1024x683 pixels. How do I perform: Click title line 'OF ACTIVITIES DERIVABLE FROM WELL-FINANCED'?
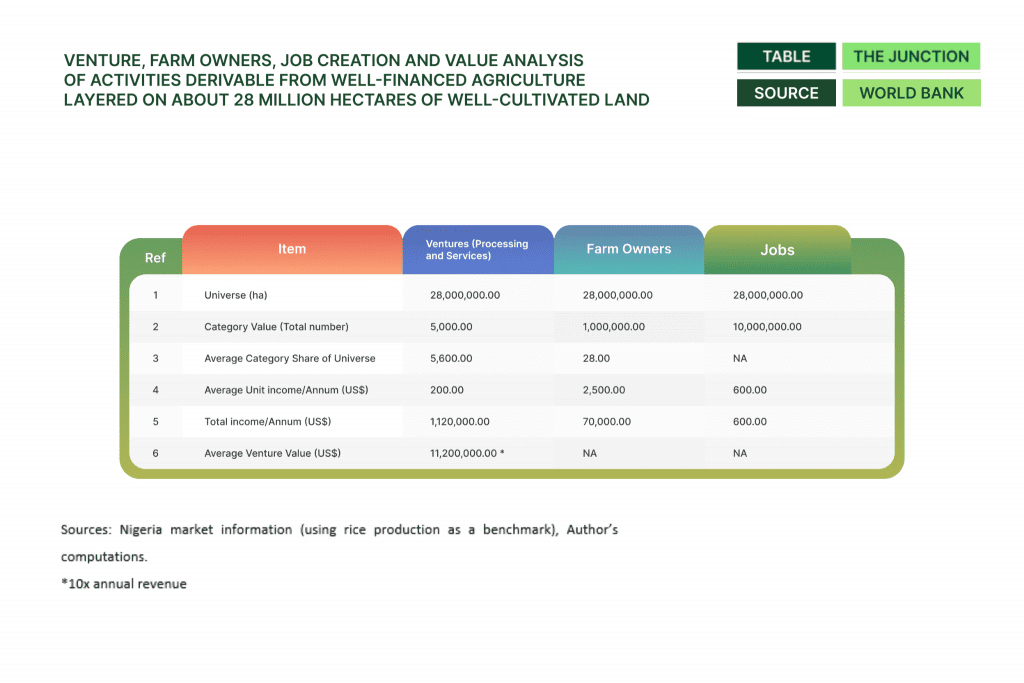[x=325, y=80]
